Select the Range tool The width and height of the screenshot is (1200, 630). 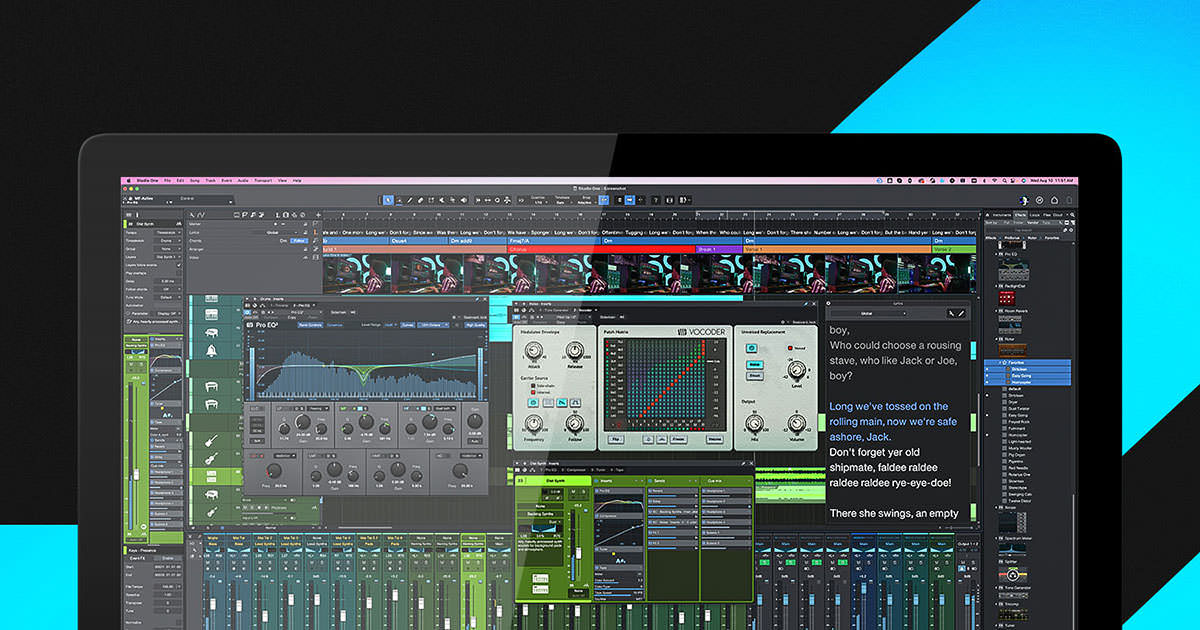pyautogui.click(x=400, y=200)
